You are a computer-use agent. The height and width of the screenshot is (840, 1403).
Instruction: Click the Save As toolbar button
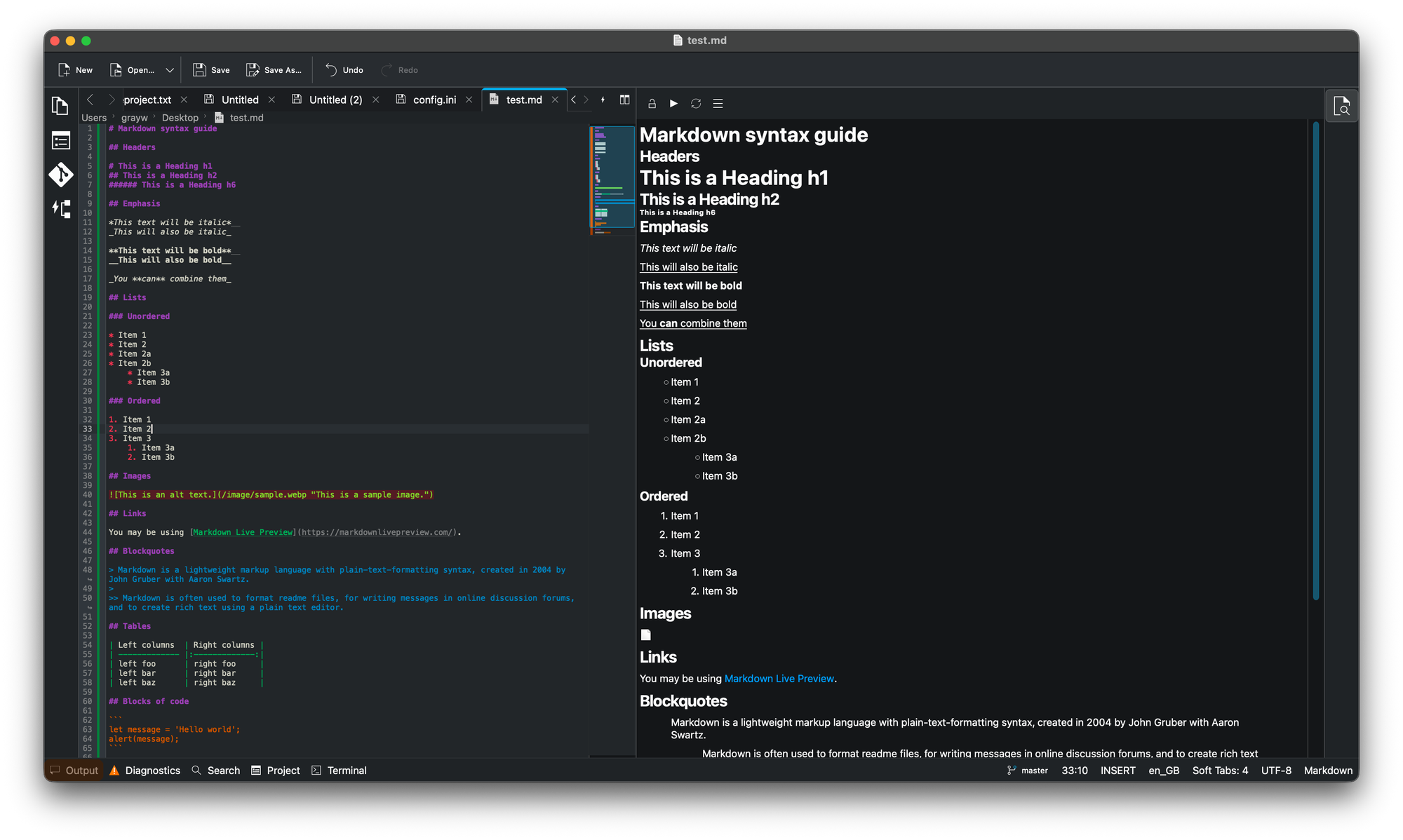tap(274, 70)
